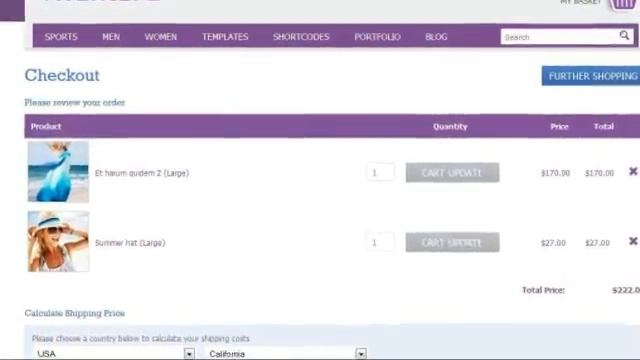Click the Quantity column header
Image resolution: width=640 pixels, height=360 pixels.
click(x=450, y=126)
